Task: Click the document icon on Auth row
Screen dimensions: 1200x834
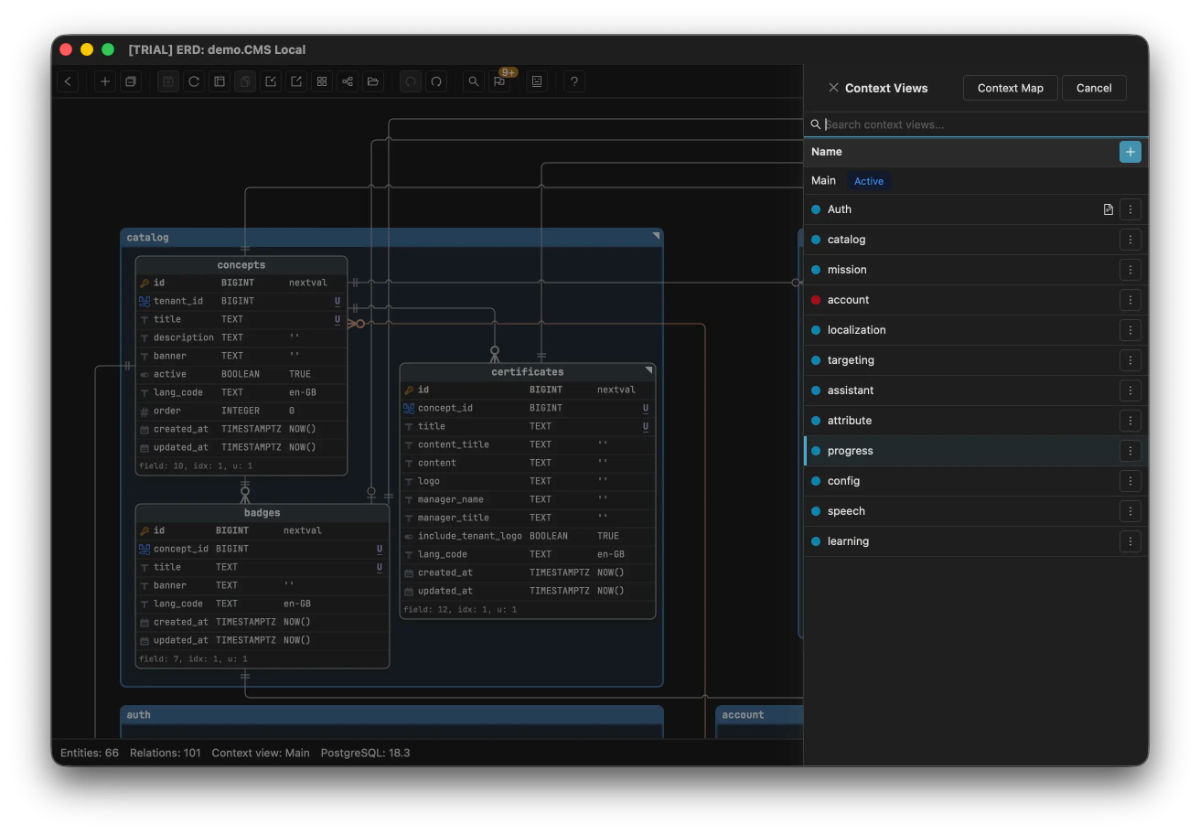Action: click(1108, 210)
